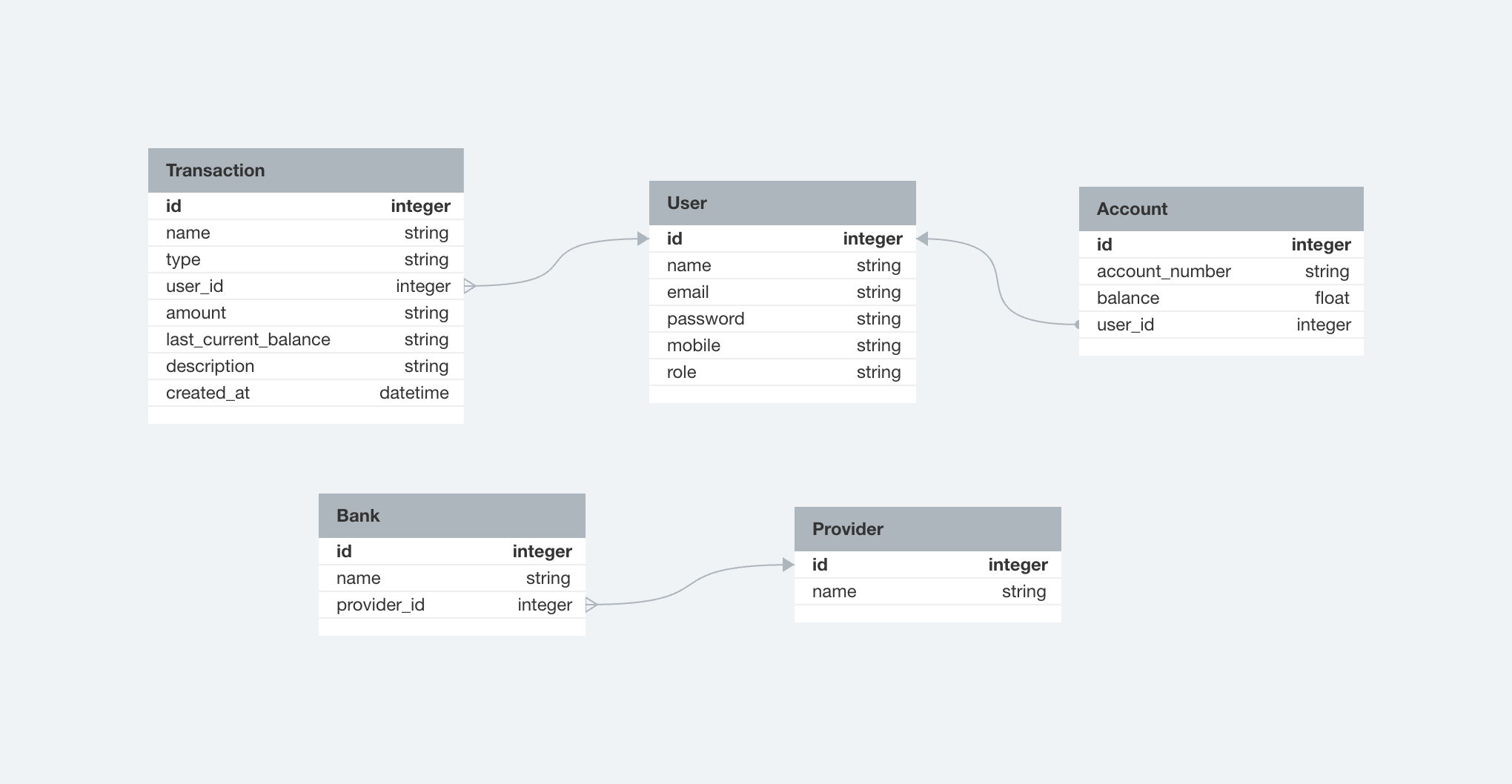Click the arrowhead pointing into User id from left
Screen dimensions: 1512x784
tap(643, 239)
